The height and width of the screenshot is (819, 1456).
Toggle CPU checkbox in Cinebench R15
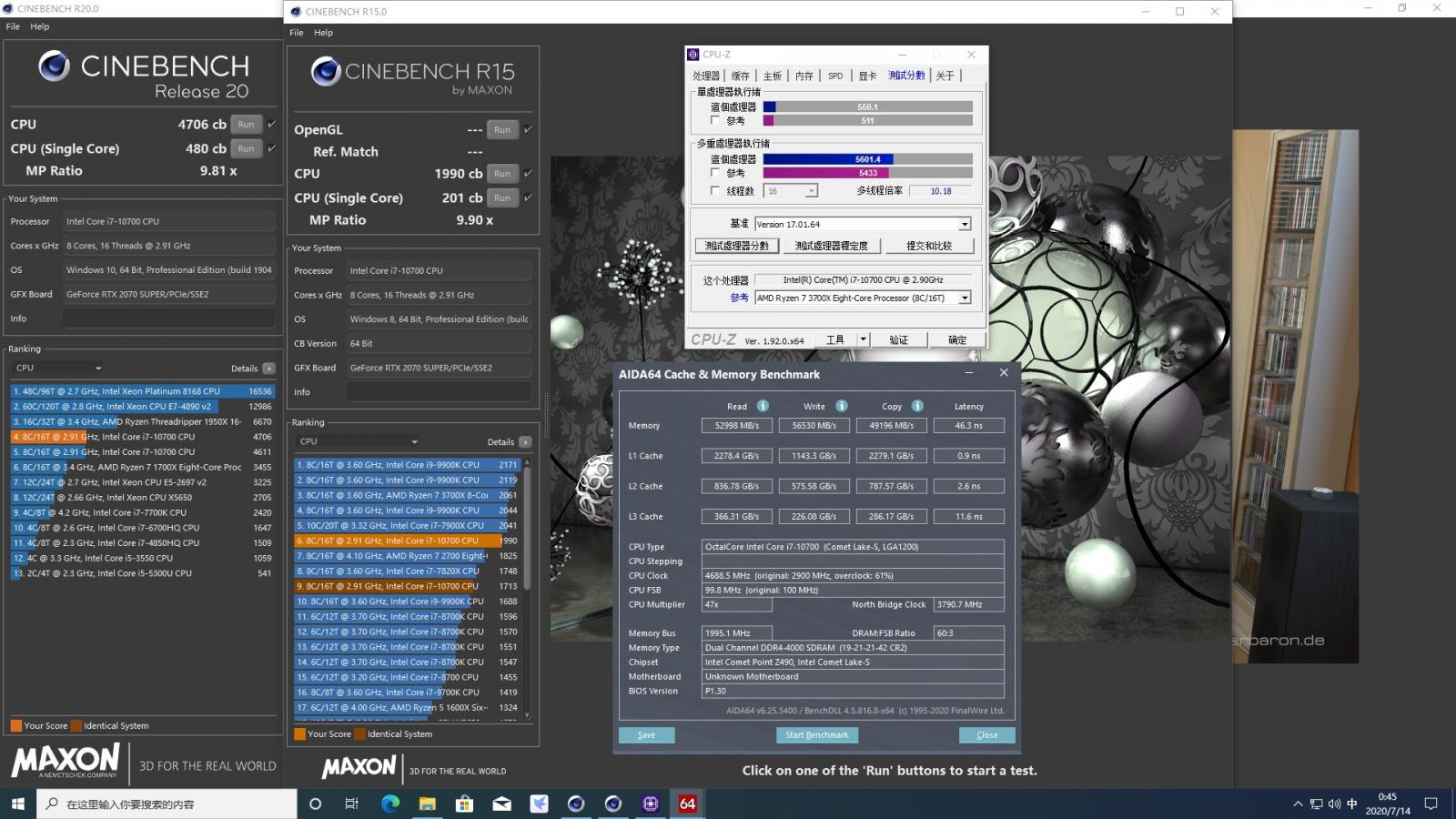point(528,173)
